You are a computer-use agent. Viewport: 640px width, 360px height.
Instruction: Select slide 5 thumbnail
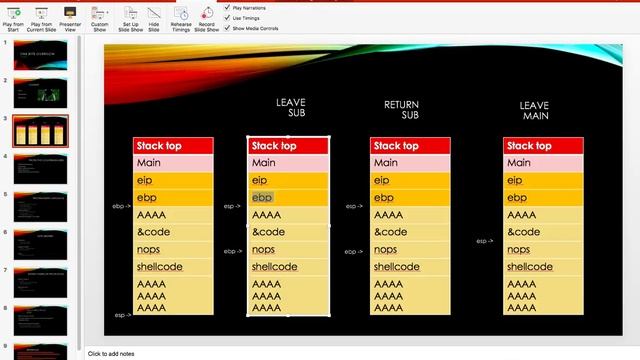[x=40, y=207]
